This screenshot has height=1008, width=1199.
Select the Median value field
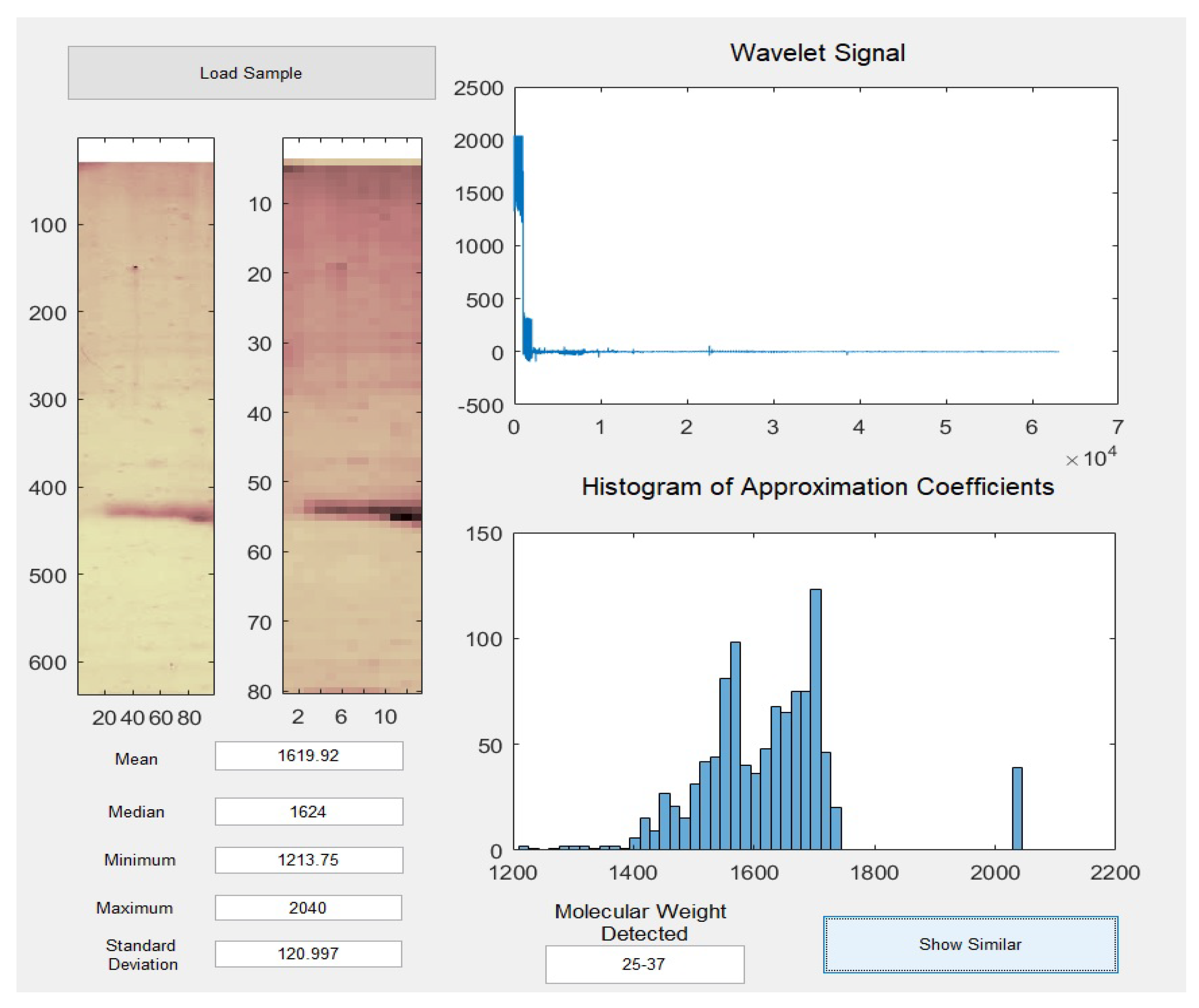coord(309,811)
